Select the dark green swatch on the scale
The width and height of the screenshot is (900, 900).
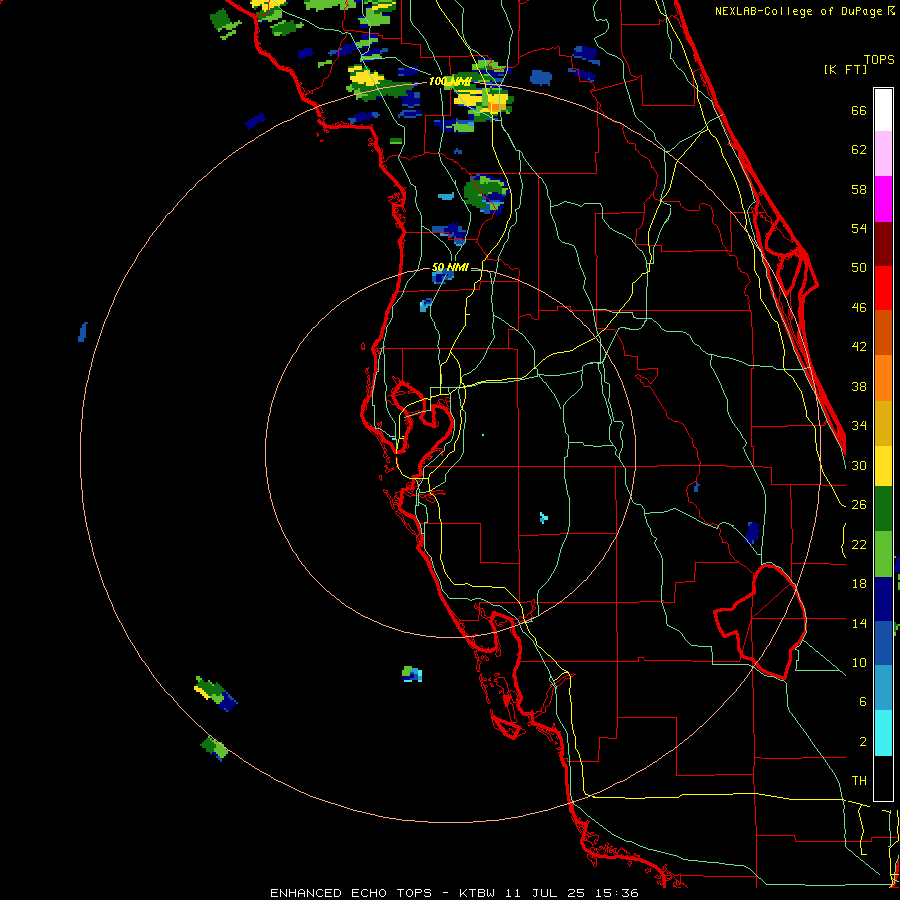(883, 509)
